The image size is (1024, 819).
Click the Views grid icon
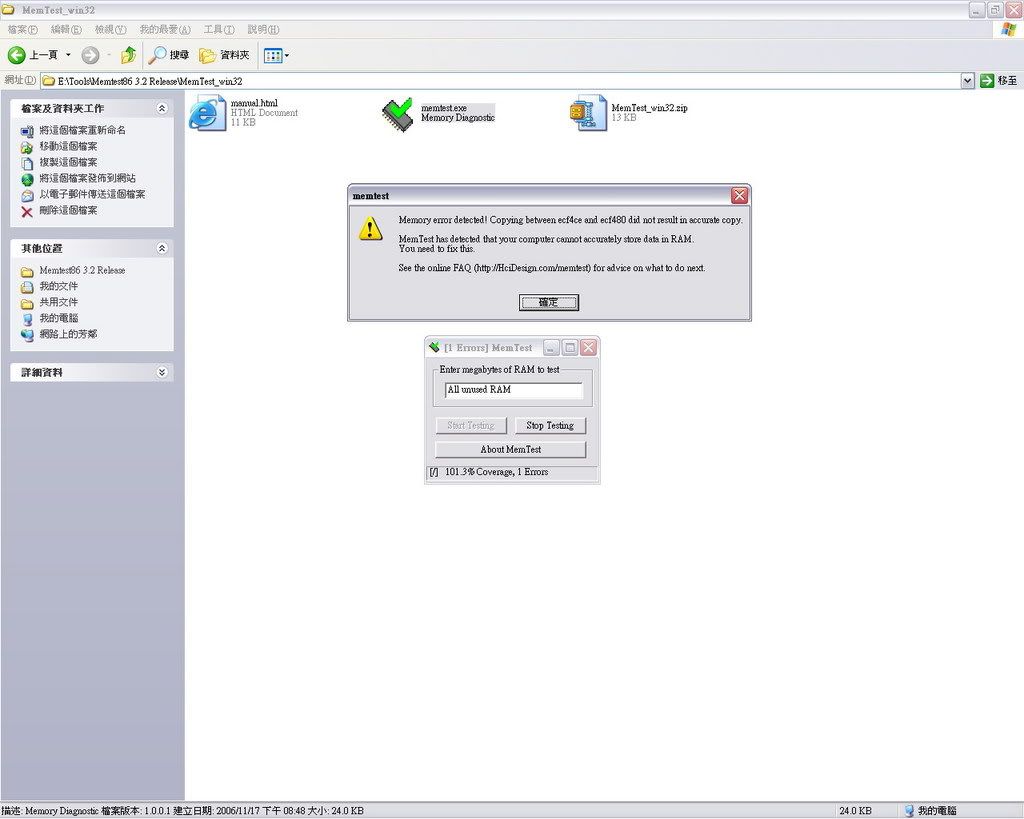tap(272, 56)
